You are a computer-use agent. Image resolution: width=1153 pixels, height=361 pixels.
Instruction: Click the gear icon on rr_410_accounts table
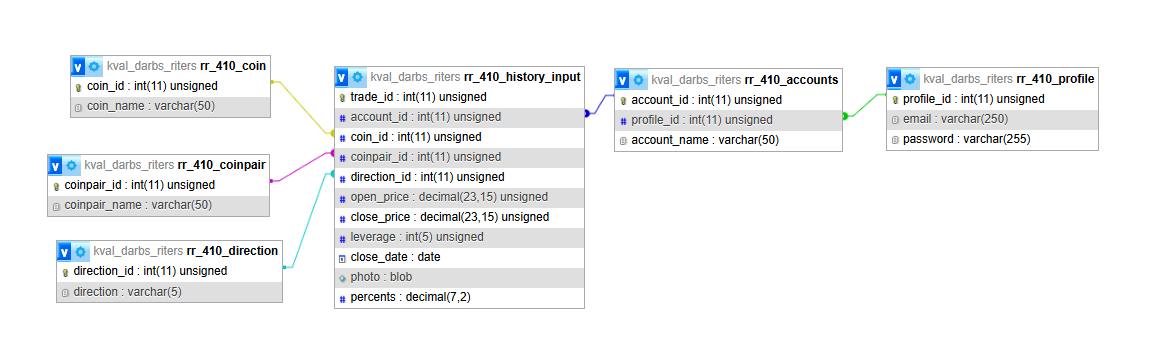tap(638, 80)
